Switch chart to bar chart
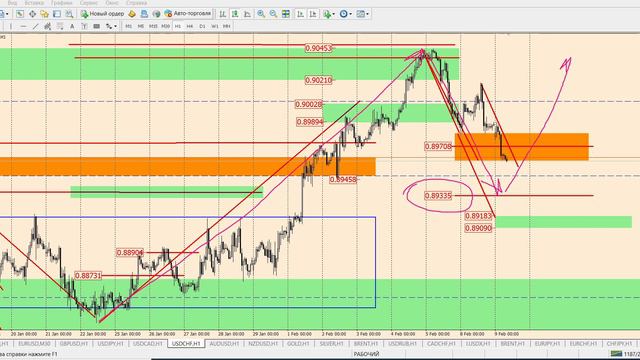 [222, 14]
